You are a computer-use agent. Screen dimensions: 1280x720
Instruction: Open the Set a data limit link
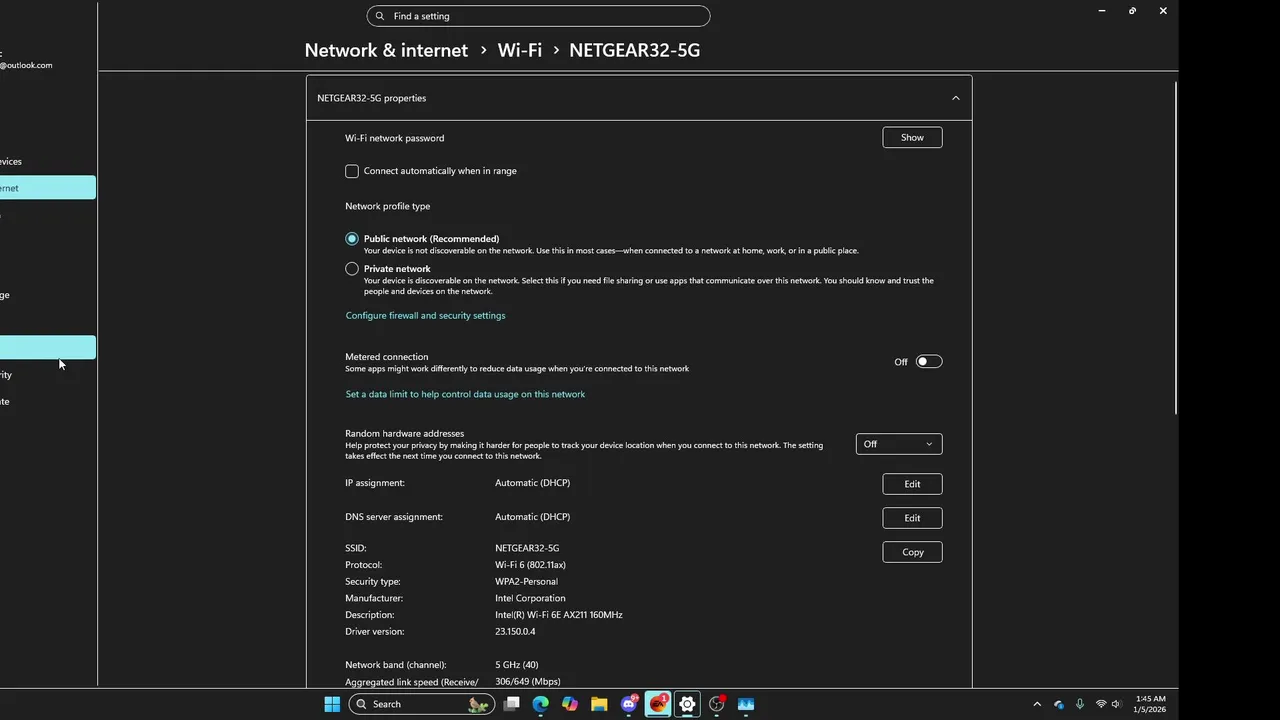(x=465, y=394)
